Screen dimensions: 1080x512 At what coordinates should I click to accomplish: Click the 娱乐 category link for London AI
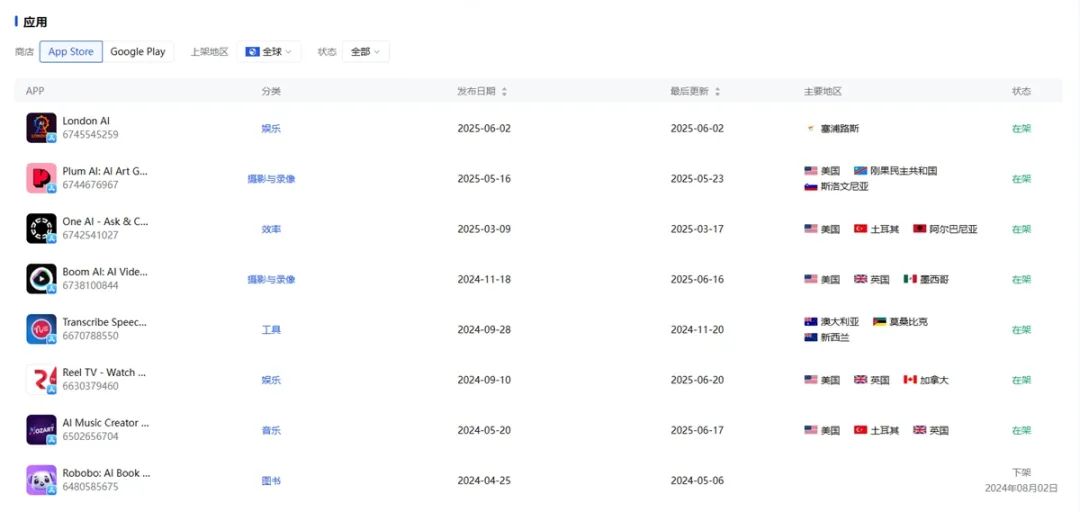[x=271, y=128]
